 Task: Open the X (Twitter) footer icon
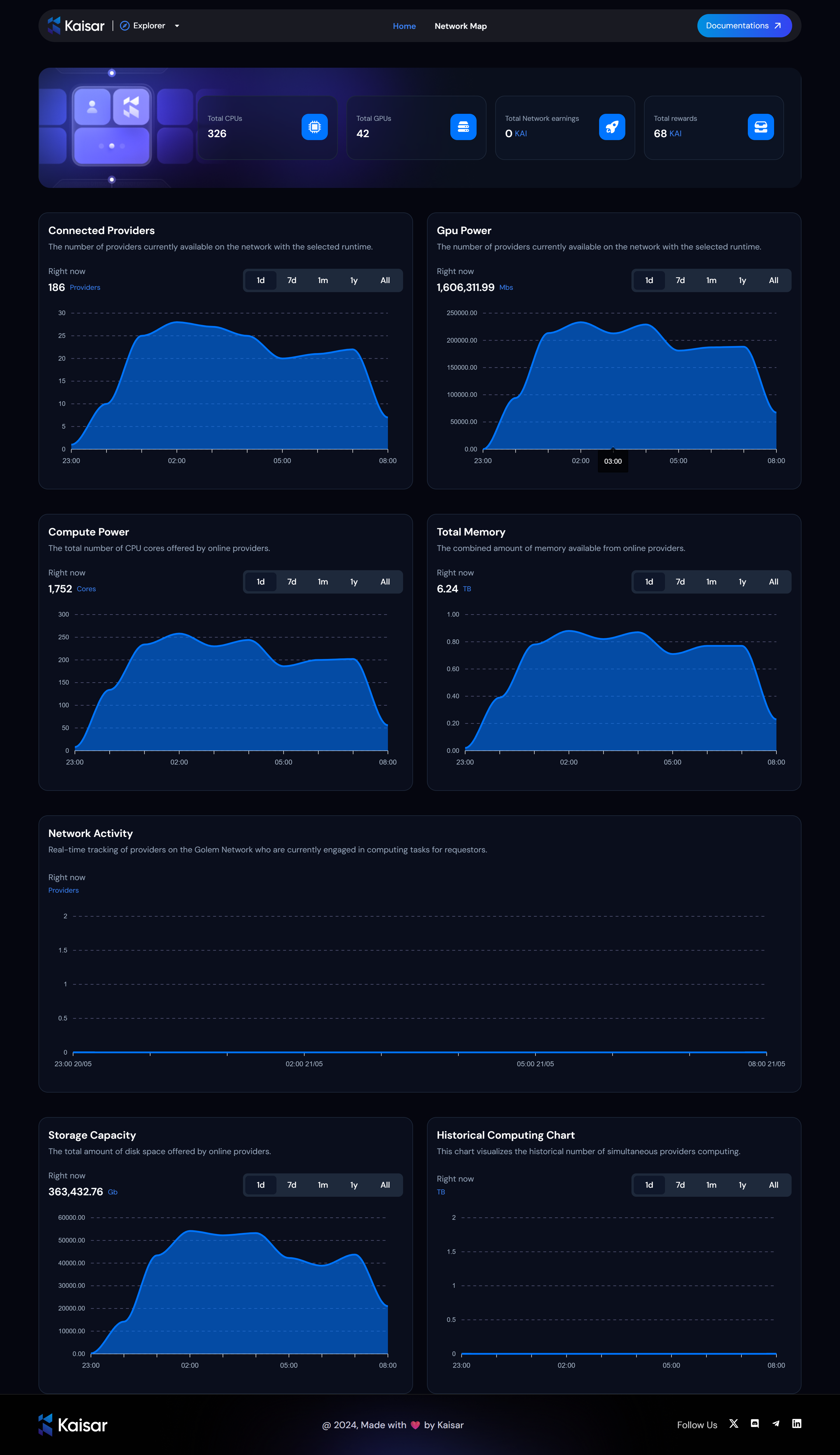[733, 1424]
